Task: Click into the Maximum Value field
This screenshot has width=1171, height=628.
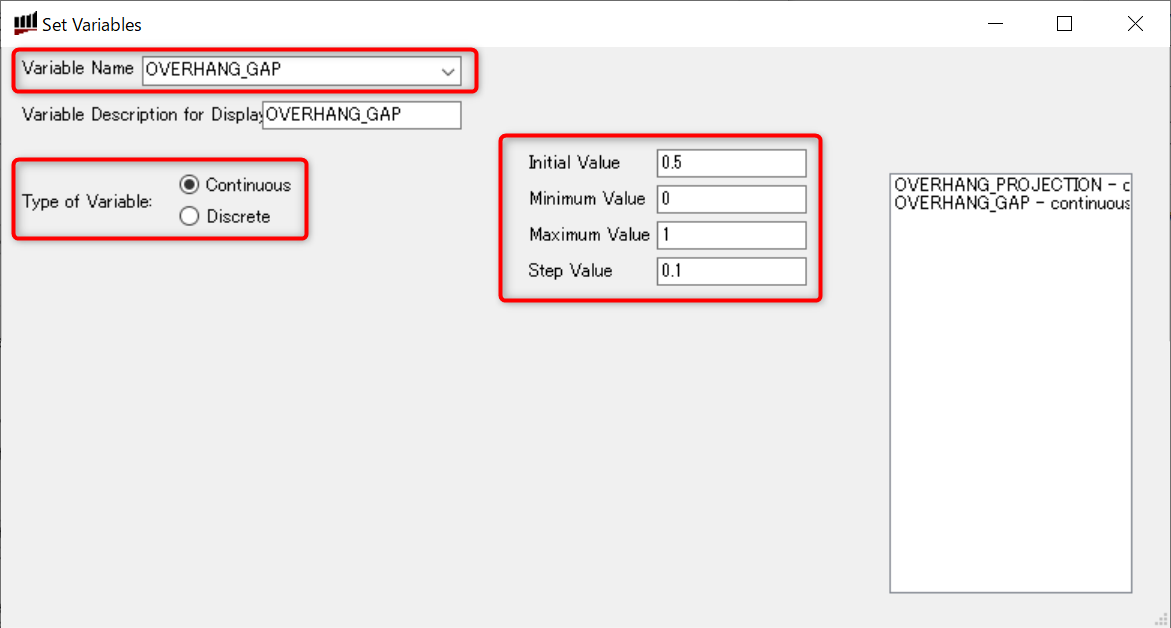Action: point(731,235)
